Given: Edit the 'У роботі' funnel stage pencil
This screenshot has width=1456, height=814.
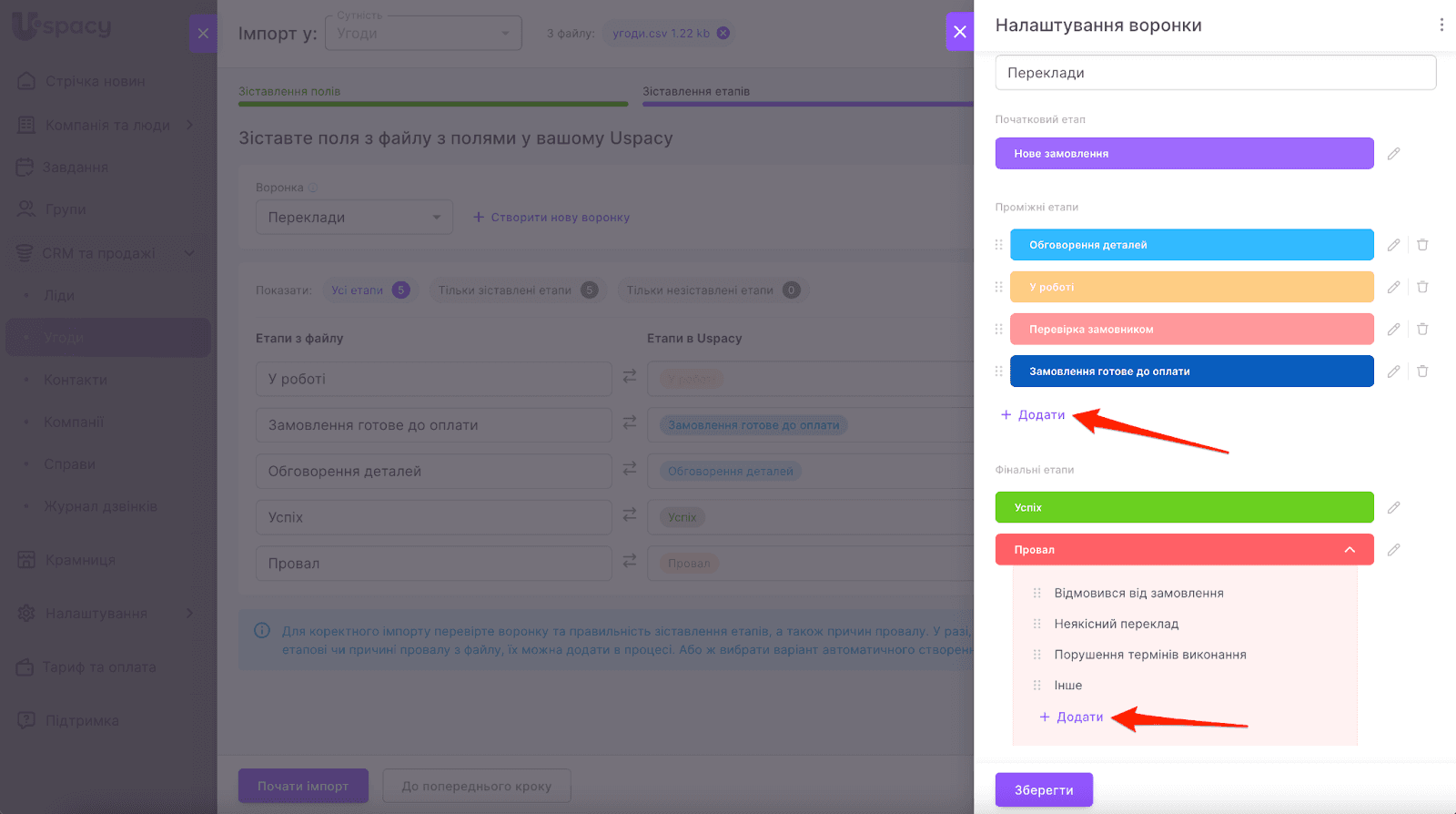Looking at the screenshot, I should coord(1393,287).
